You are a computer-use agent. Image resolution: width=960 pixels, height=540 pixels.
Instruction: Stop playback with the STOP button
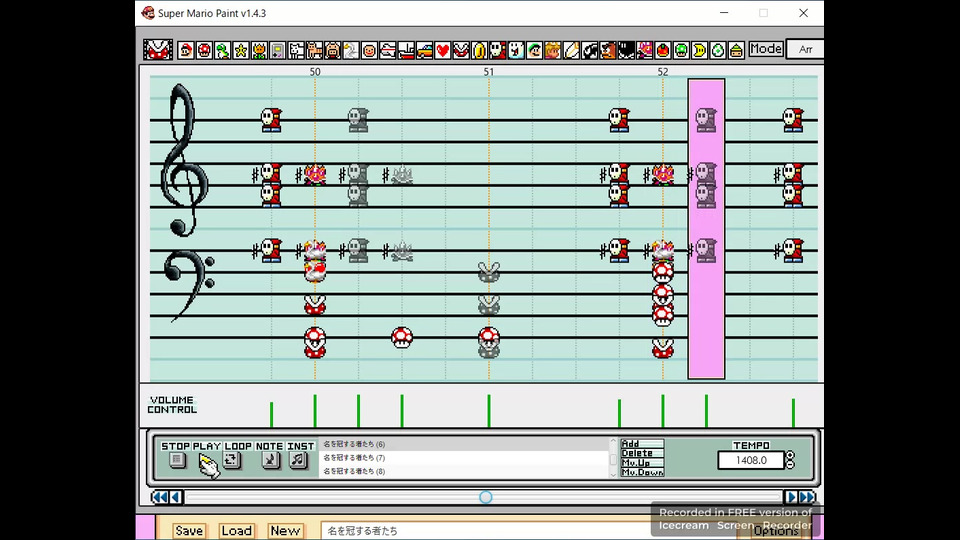(x=177, y=460)
